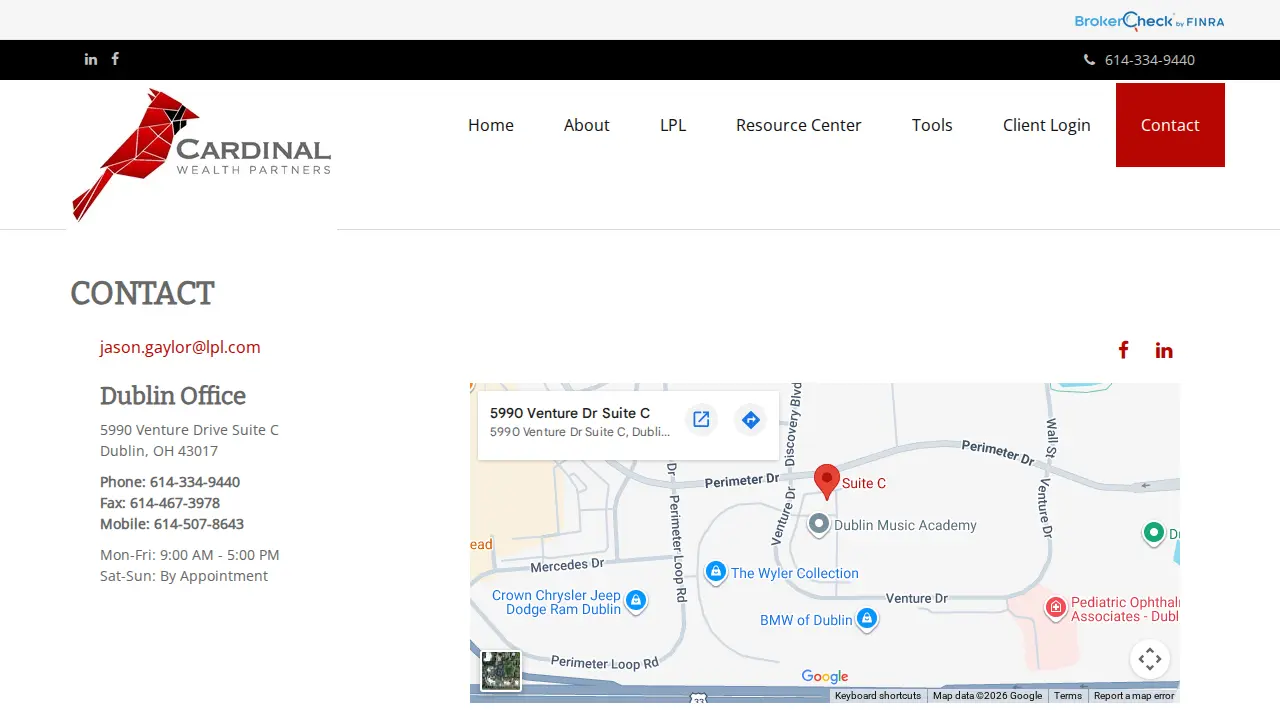Select Pediatric Ophthalmology Associates marker icon
Image resolution: width=1280 pixels, height=720 pixels.
1055,607
